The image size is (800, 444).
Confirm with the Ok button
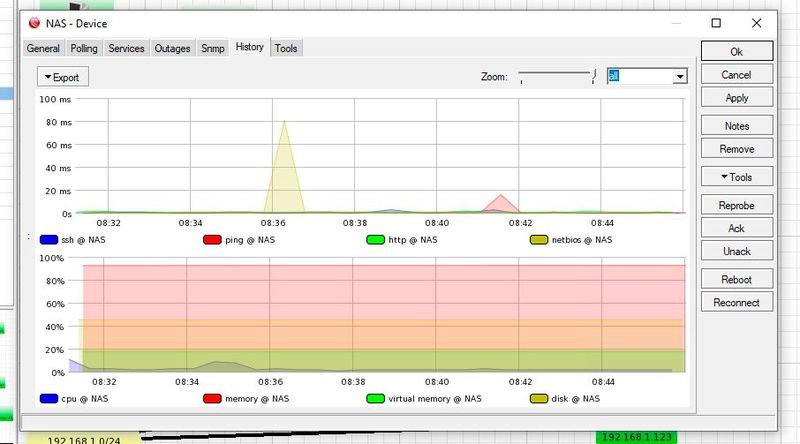(737, 52)
